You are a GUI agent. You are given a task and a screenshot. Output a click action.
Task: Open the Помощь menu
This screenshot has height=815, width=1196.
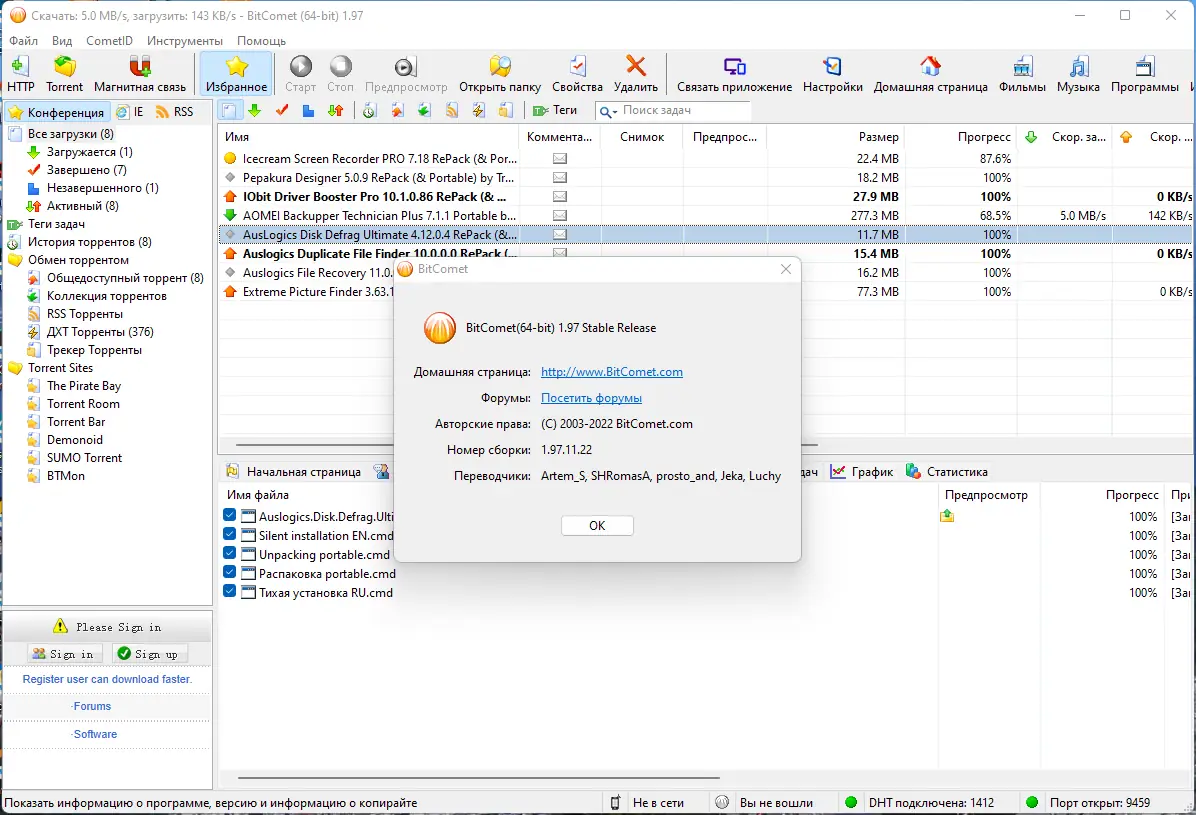click(261, 40)
